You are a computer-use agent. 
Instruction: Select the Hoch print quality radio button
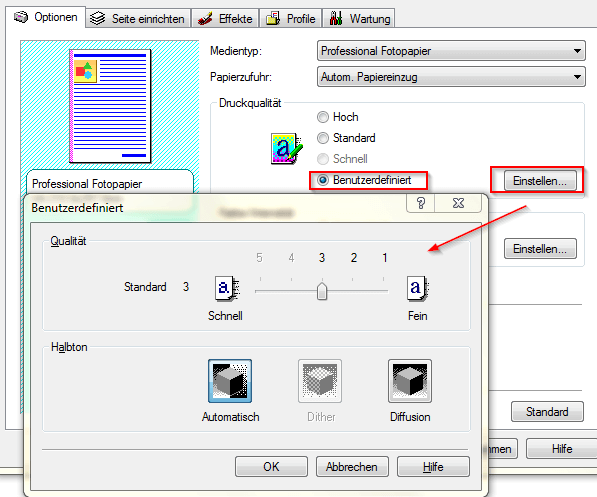323,117
